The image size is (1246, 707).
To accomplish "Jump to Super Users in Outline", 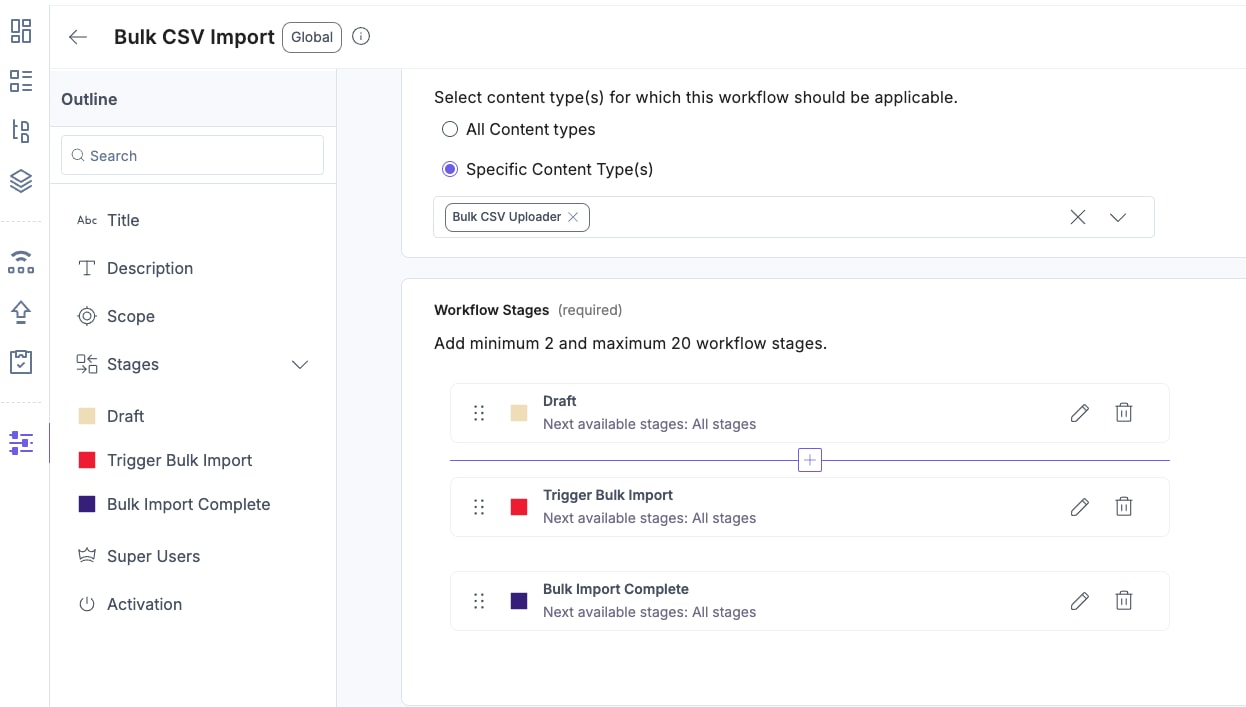I will [x=153, y=556].
